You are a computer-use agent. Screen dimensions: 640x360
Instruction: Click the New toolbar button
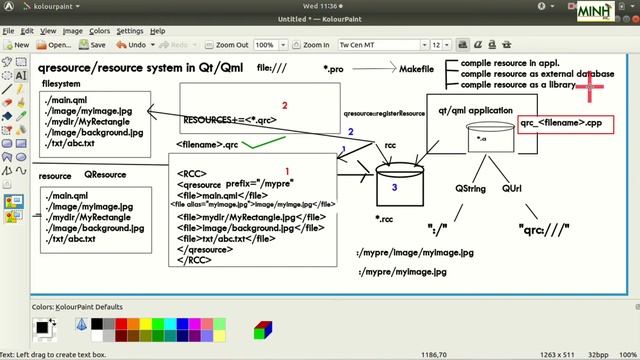pos(17,45)
